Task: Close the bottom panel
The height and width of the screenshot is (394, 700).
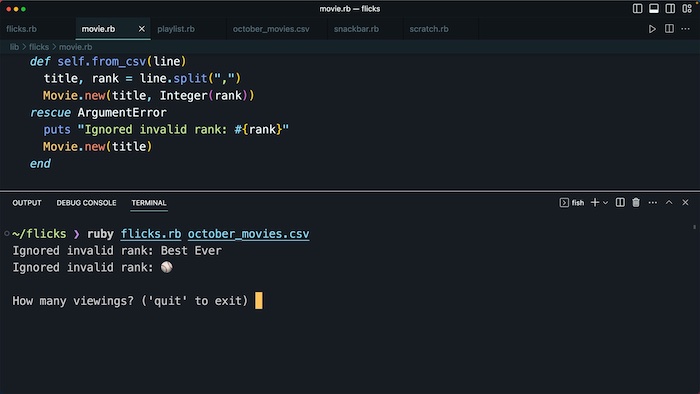Action: (x=685, y=203)
